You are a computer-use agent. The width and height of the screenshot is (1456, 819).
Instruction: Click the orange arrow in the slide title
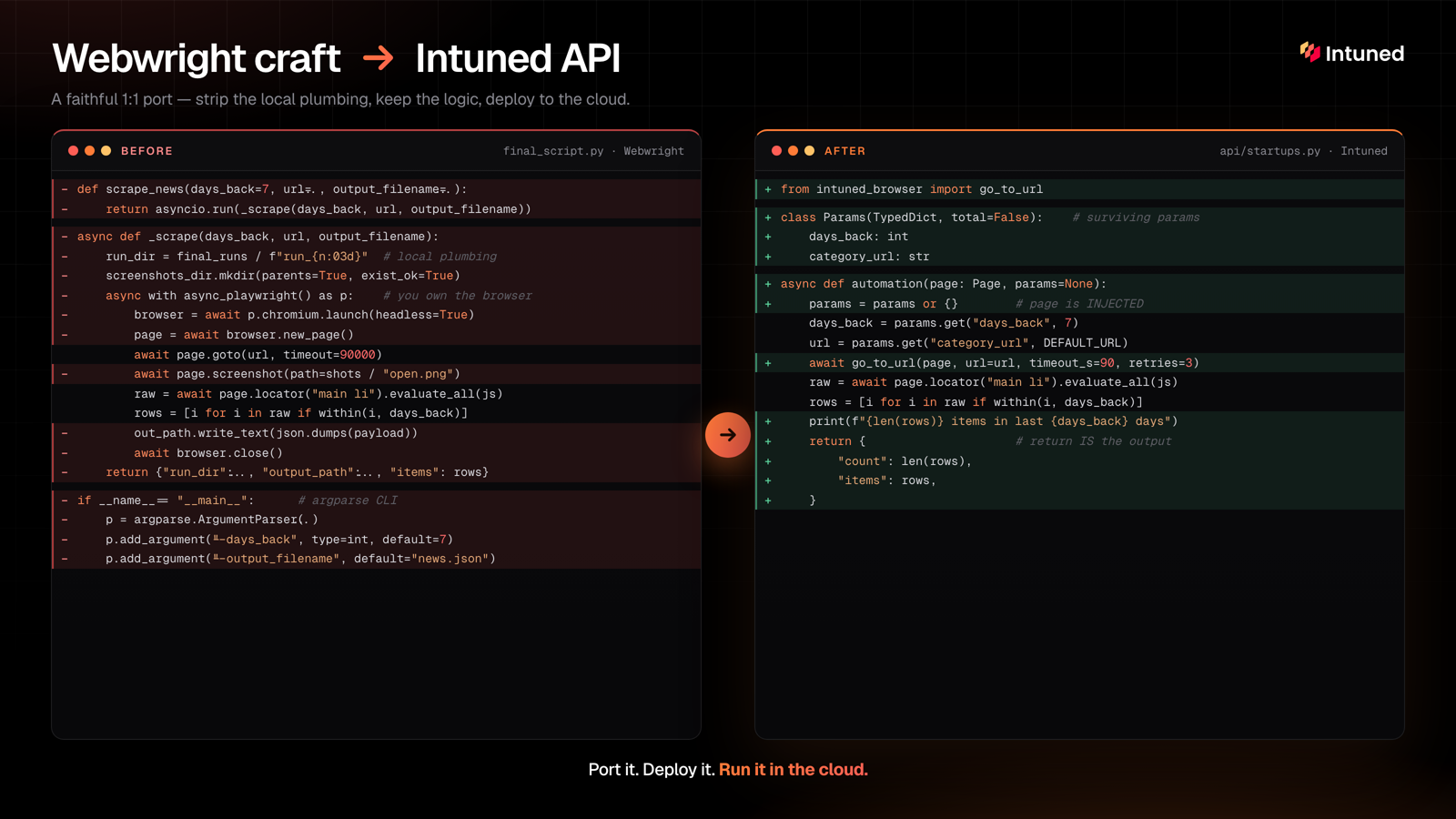(x=379, y=59)
